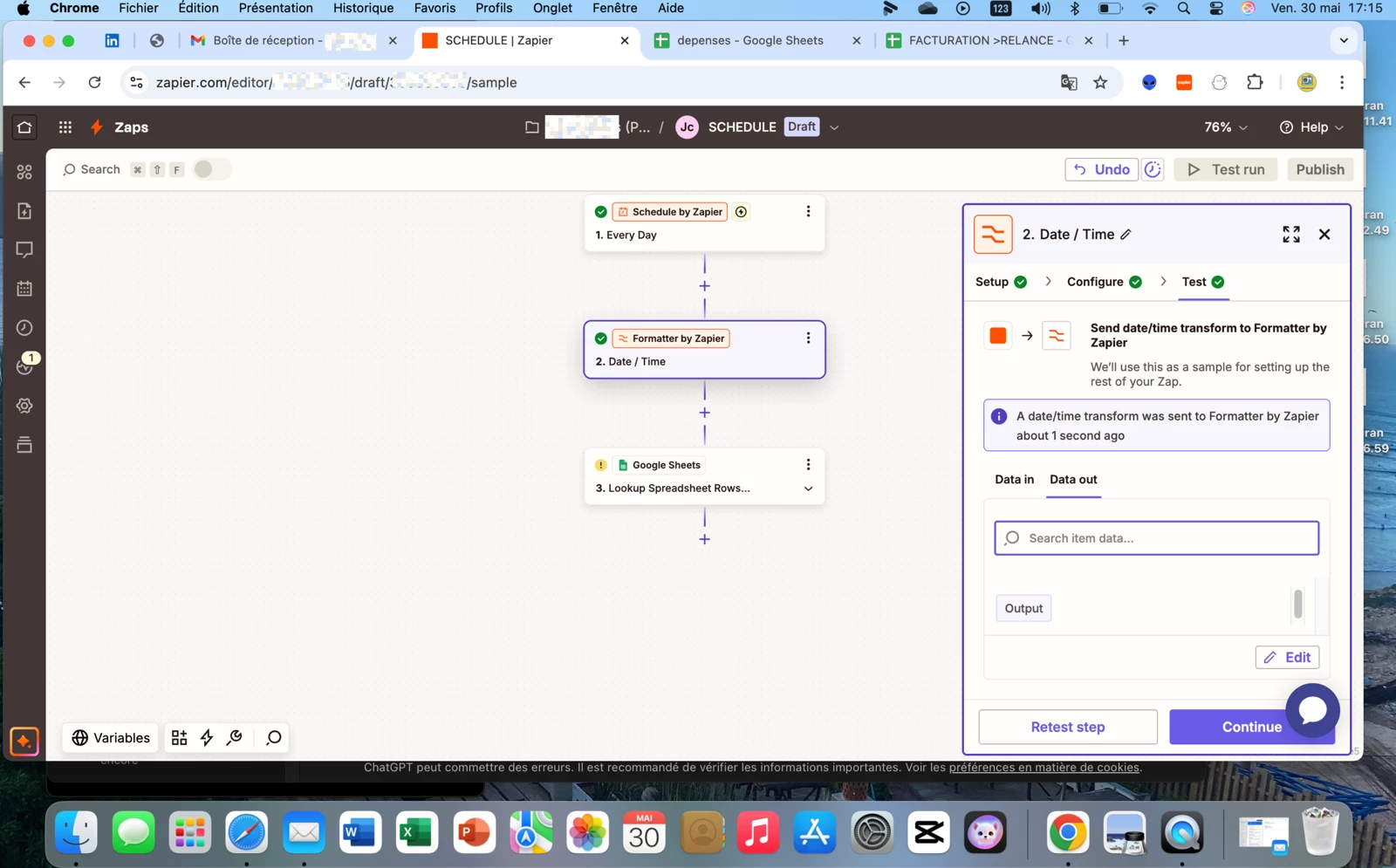The width and height of the screenshot is (1396, 868).
Task: Select the Data out tab
Action: 1073,479
